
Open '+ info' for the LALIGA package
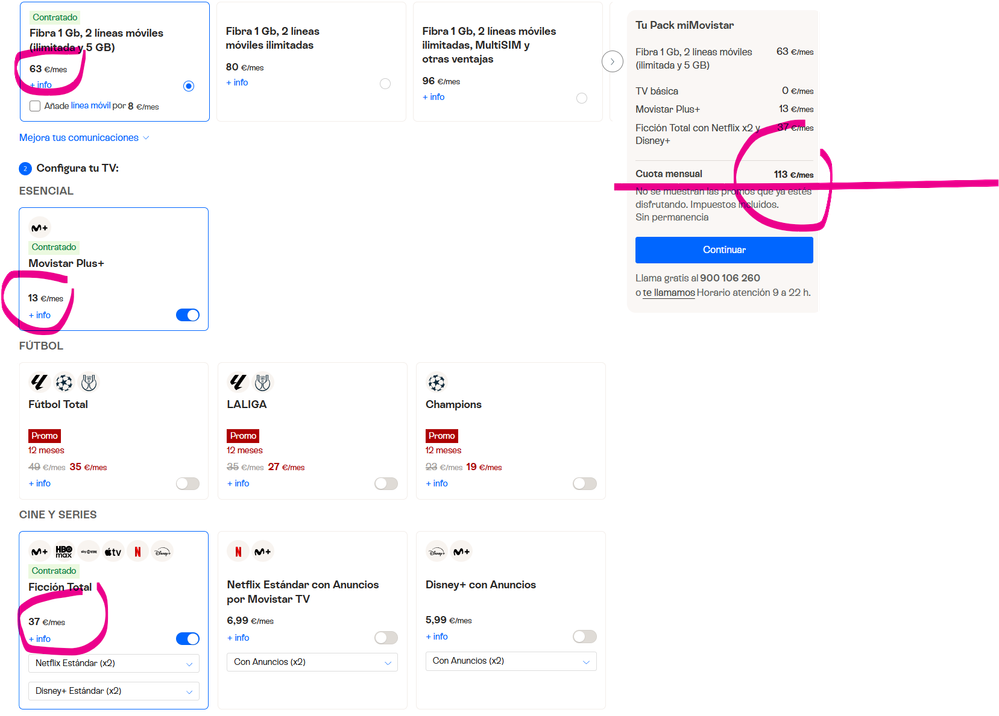pos(238,483)
